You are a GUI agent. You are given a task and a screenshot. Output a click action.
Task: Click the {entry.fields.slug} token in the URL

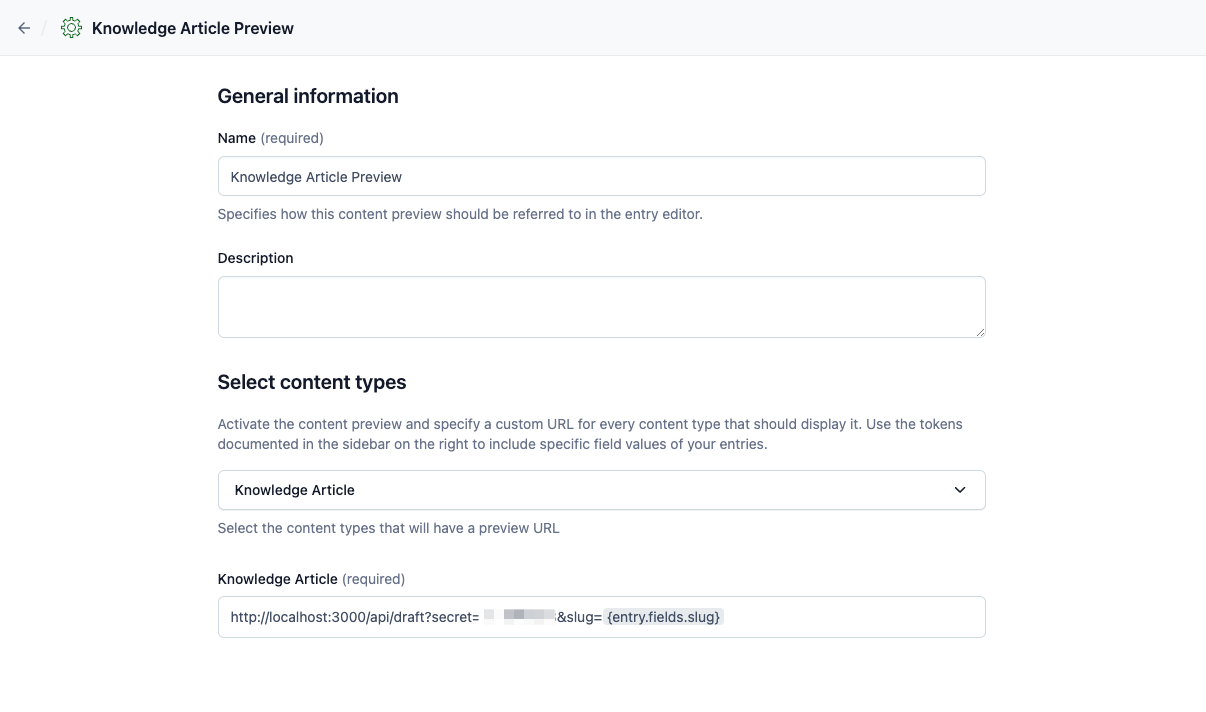coord(664,616)
